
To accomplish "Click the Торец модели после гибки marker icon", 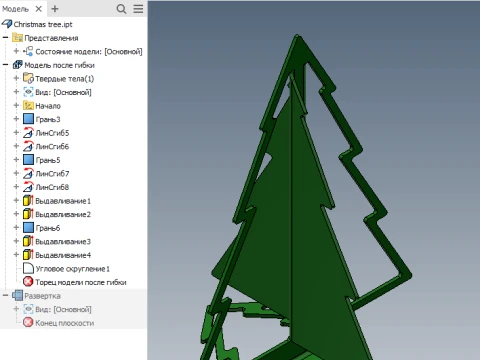I will point(28,282).
